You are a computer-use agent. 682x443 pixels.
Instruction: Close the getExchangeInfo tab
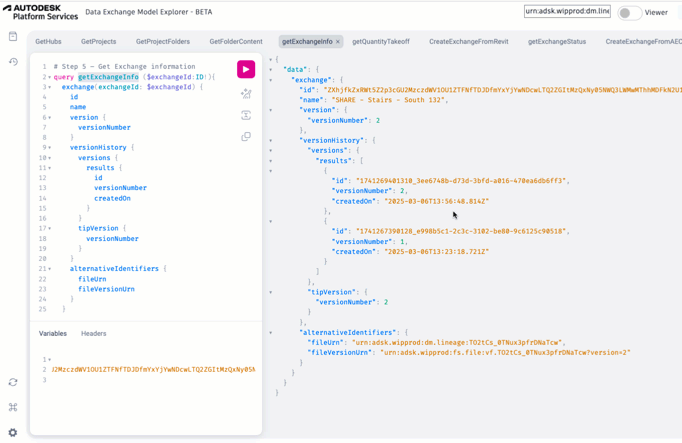pos(338,42)
